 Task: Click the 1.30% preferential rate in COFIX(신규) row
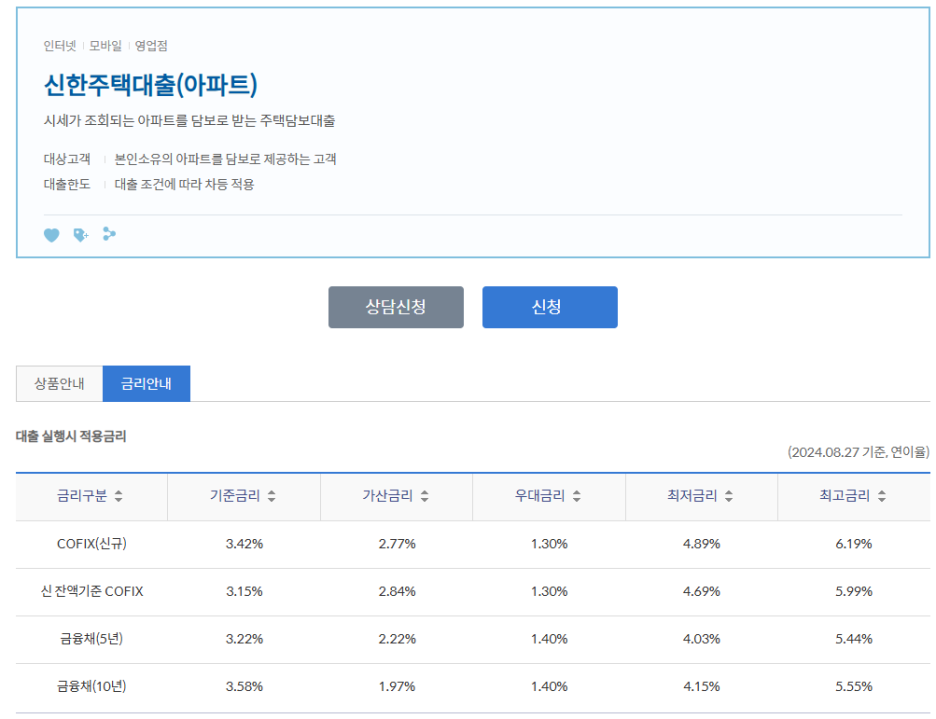point(549,543)
